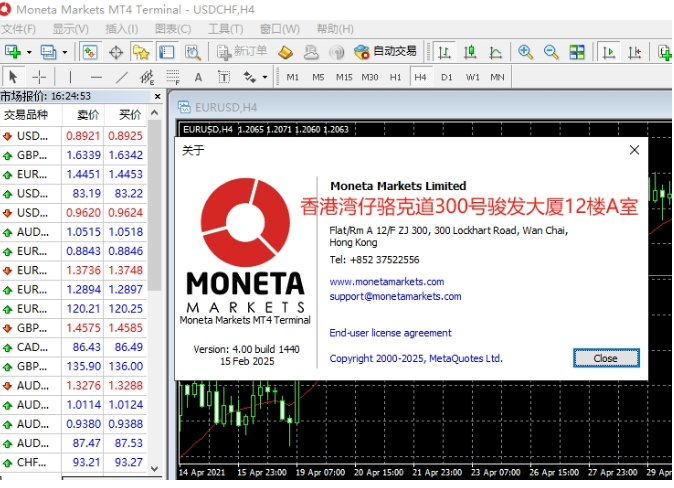This screenshot has height=488, width=674.
Task: Close the Market Watch (市场报价) panel
Action: tap(157, 96)
